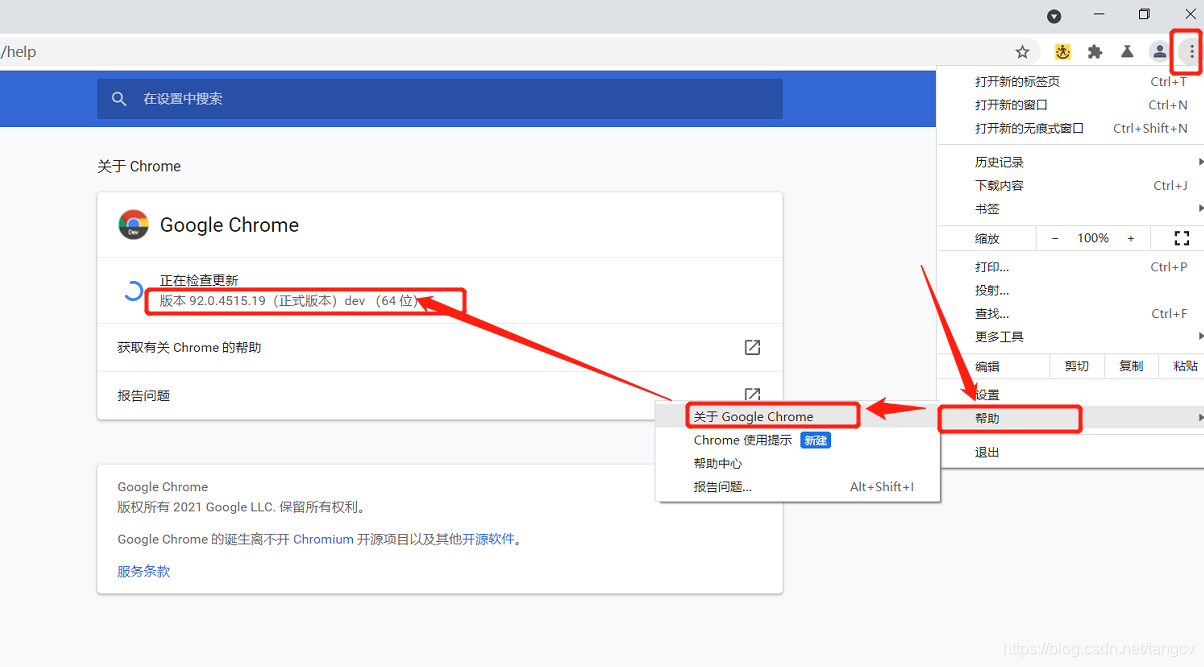Click the Google Chrome Dev logo
Screen dimensions: 1204x667
pos(134,225)
